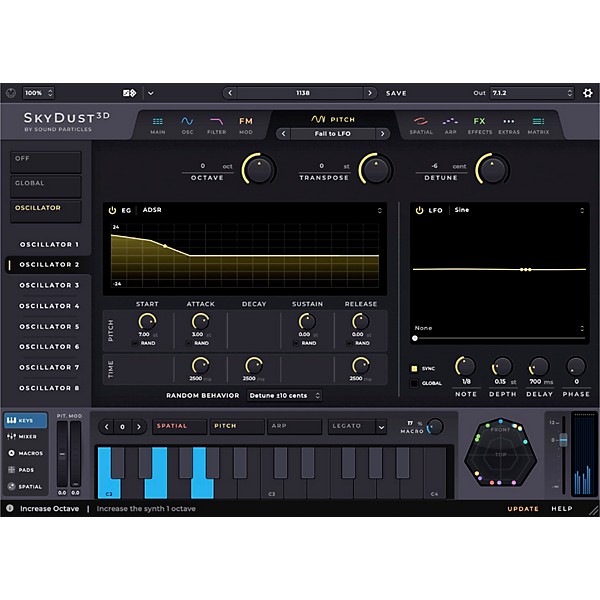Image resolution: width=600 pixels, height=600 pixels.
Task: Click the TRANSPOSE knob
Action: (376, 169)
